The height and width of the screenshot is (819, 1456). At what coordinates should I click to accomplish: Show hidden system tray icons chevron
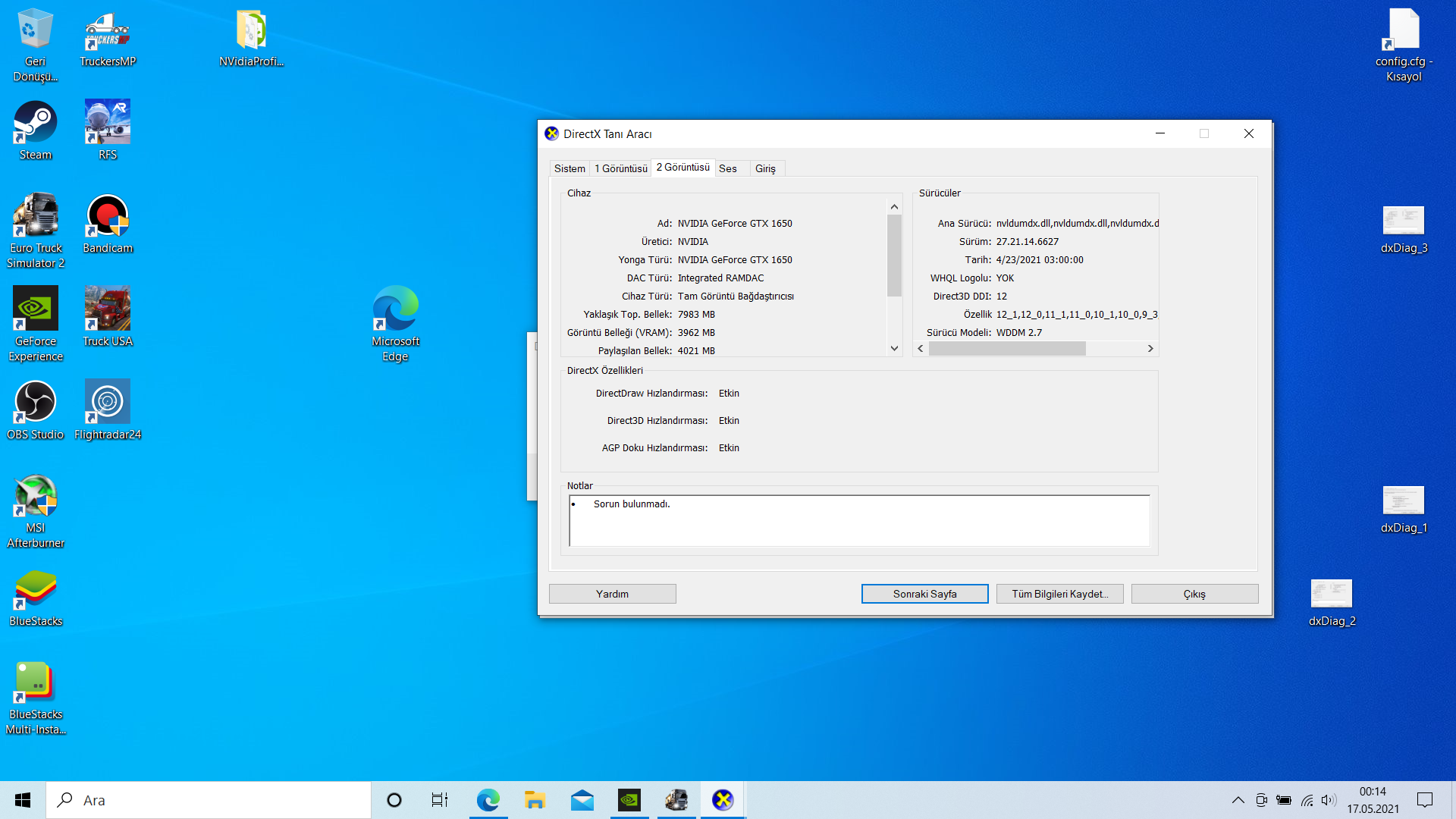pos(1238,800)
